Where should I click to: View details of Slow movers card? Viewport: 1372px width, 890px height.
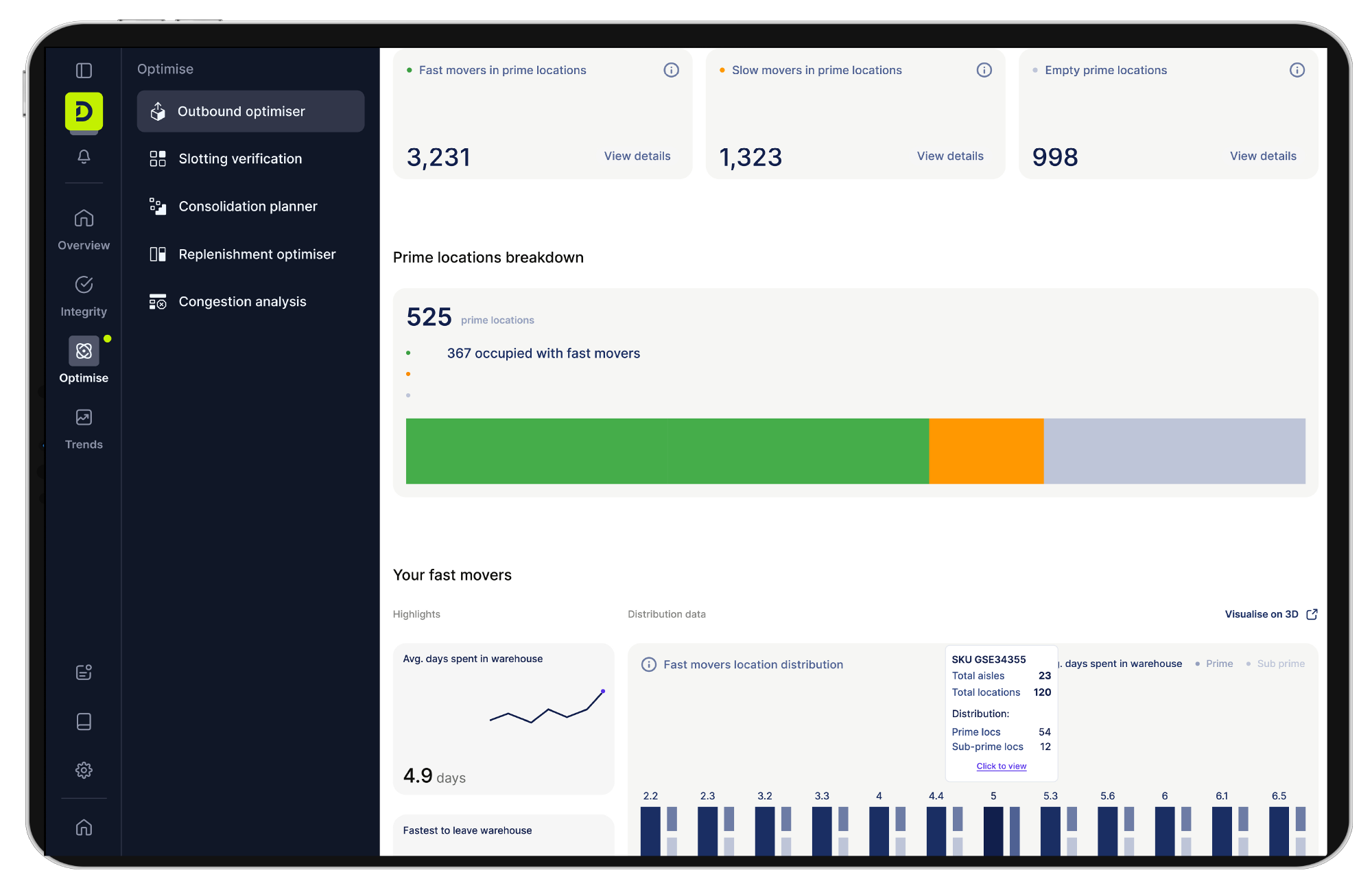coord(949,156)
